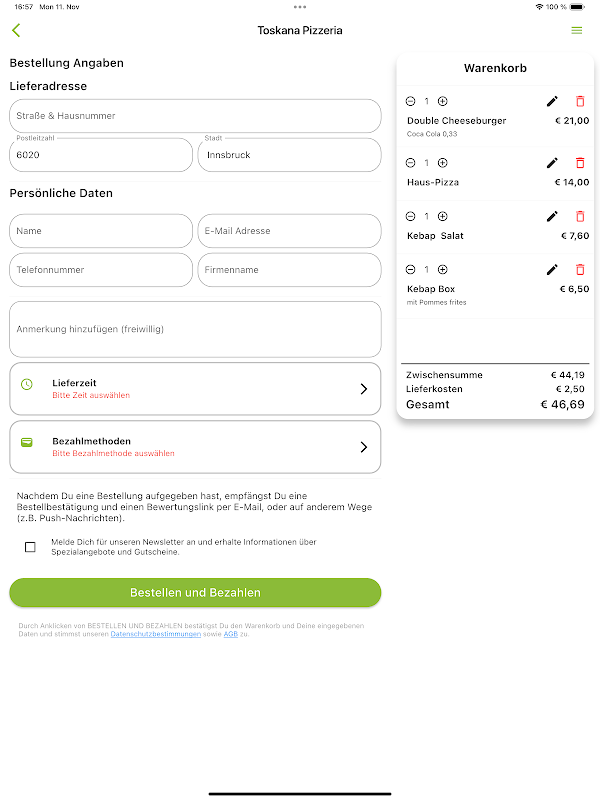Edit the Kebap Box item
Image resolution: width=600 pixels, height=800 pixels.
552,269
